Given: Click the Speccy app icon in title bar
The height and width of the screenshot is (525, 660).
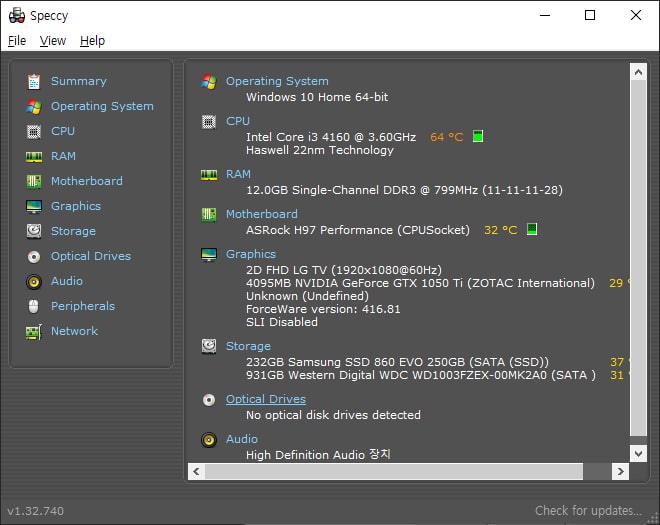Looking at the screenshot, I should (x=17, y=16).
